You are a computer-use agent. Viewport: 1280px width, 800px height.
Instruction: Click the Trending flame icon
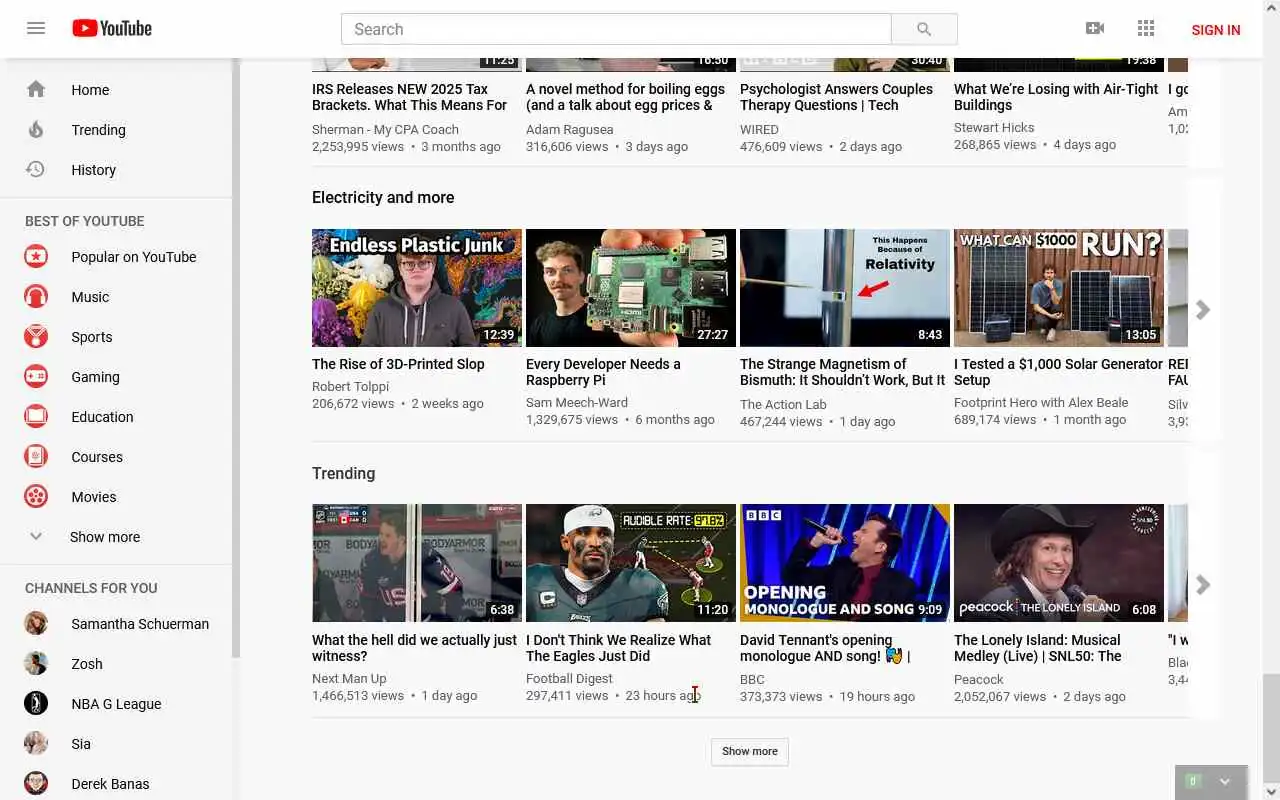[36, 129]
